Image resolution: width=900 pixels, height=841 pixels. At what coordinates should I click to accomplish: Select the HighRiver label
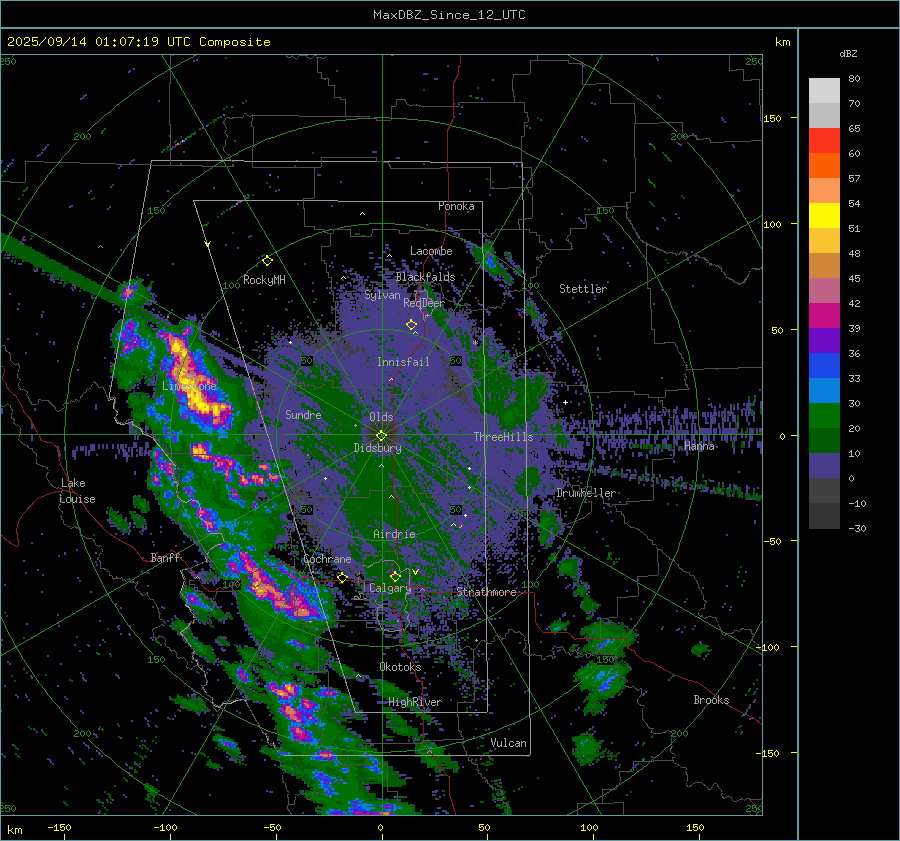point(415,702)
